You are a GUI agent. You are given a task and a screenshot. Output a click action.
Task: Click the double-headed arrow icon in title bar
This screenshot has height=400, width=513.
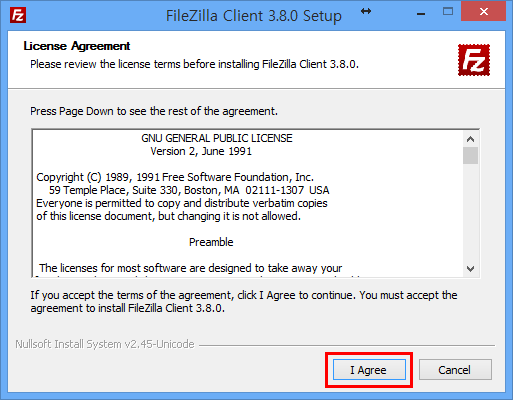click(366, 11)
